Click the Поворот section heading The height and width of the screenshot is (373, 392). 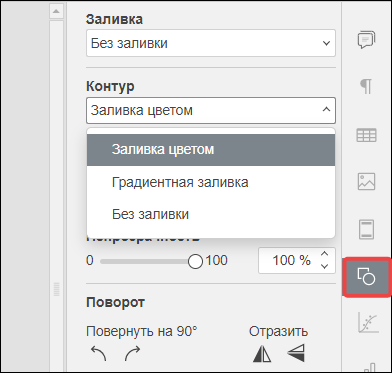(x=115, y=303)
